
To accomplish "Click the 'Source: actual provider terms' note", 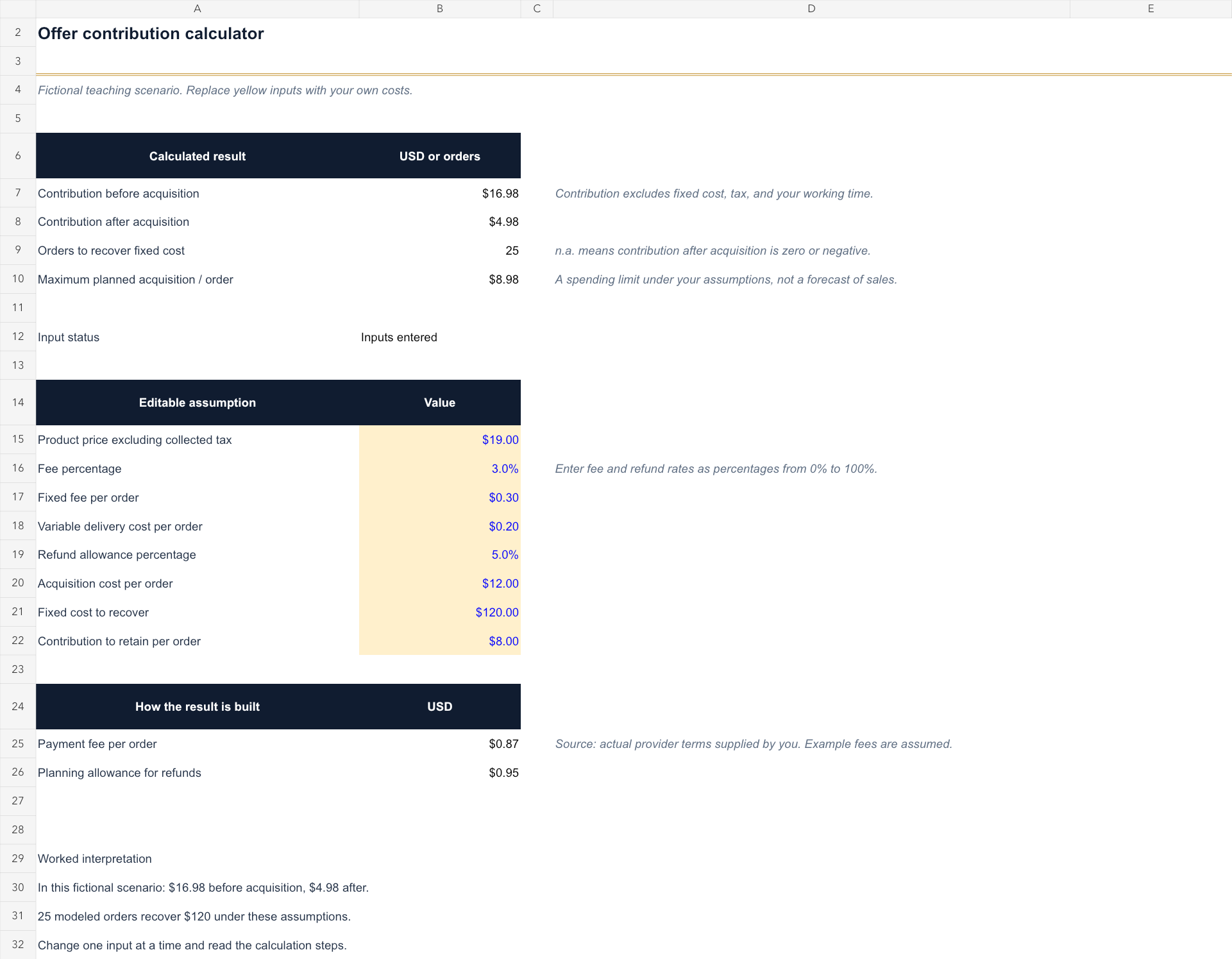I will tap(754, 744).
